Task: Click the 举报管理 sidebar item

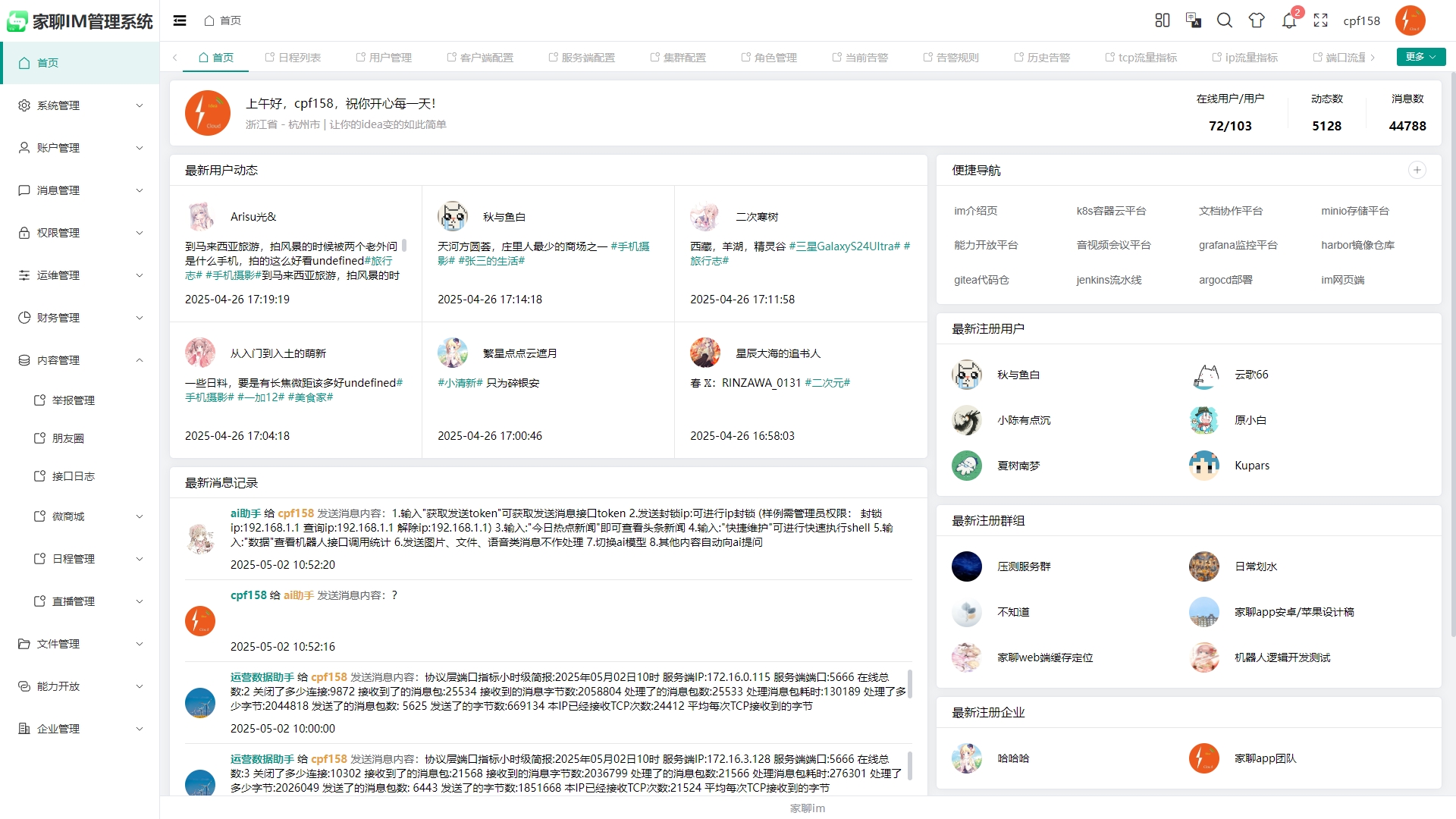Action: tap(74, 400)
